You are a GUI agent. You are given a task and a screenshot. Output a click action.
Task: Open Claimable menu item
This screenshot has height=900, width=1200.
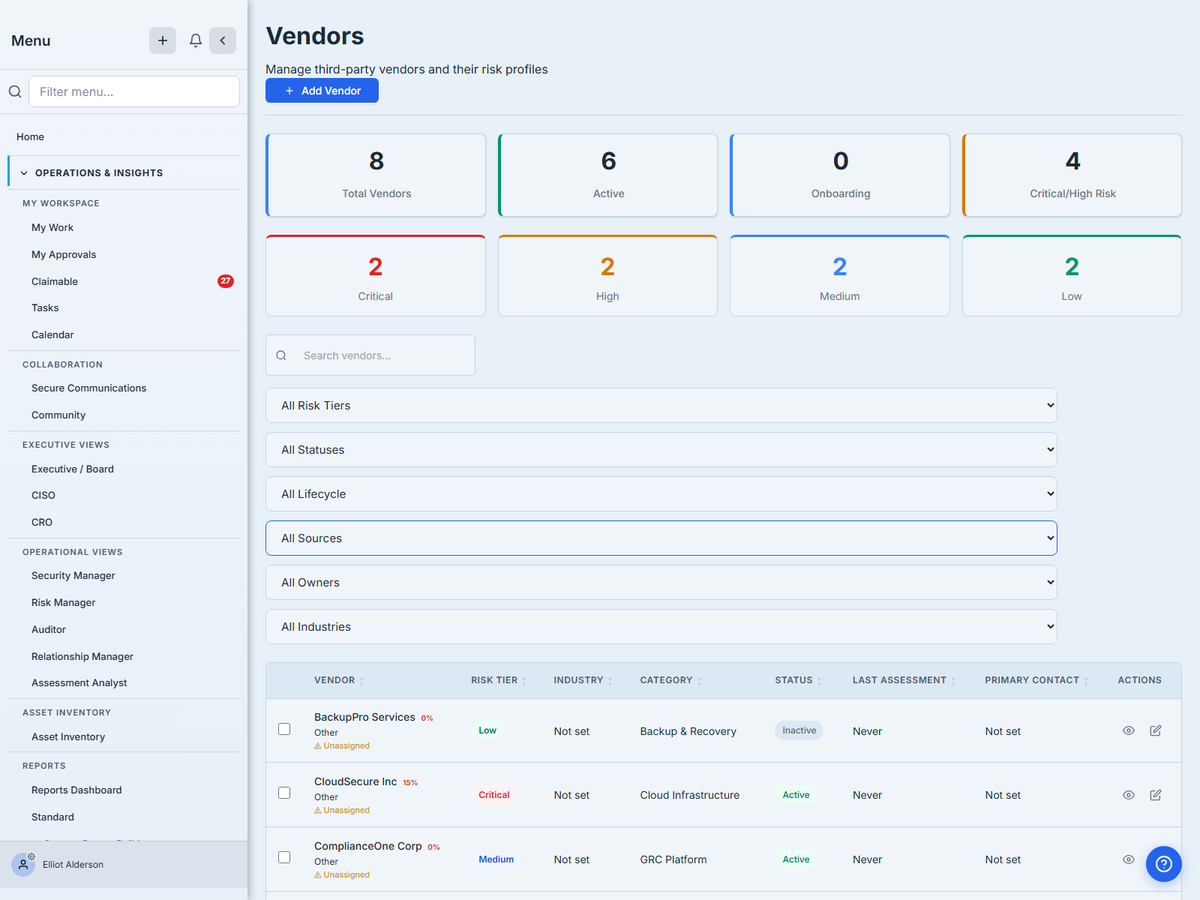point(54,282)
